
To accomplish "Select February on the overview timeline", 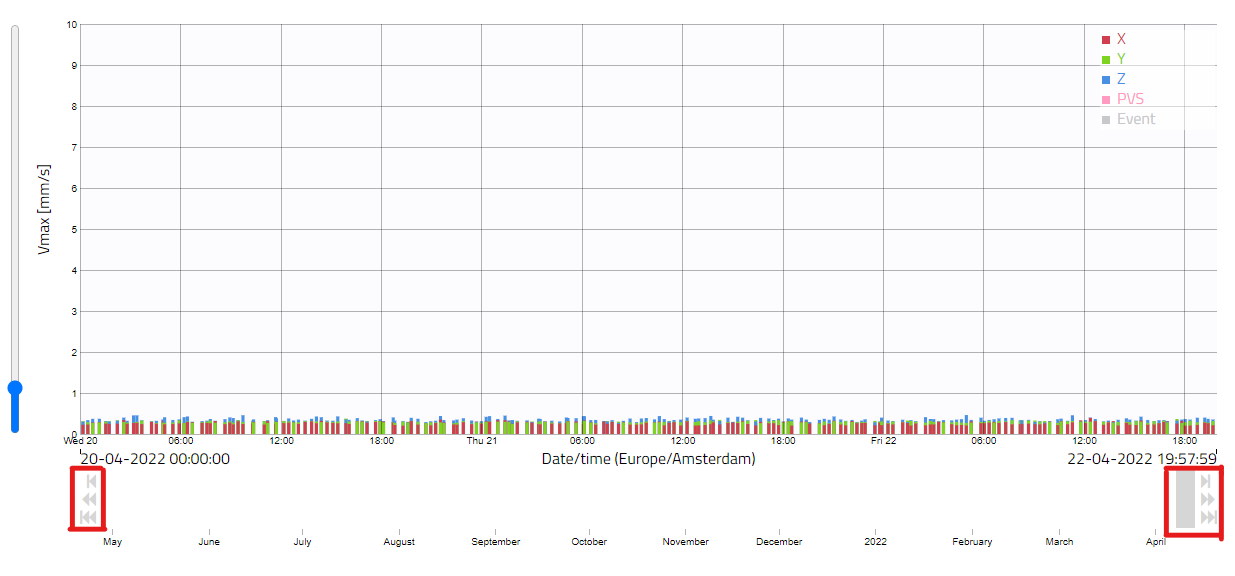I will click(x=972, y=542).
